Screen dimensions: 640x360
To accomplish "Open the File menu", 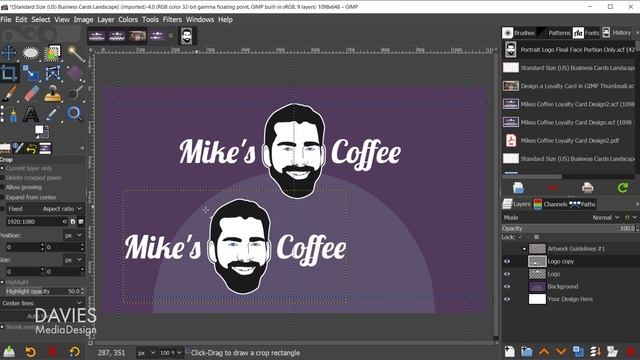I will point(6,20).
